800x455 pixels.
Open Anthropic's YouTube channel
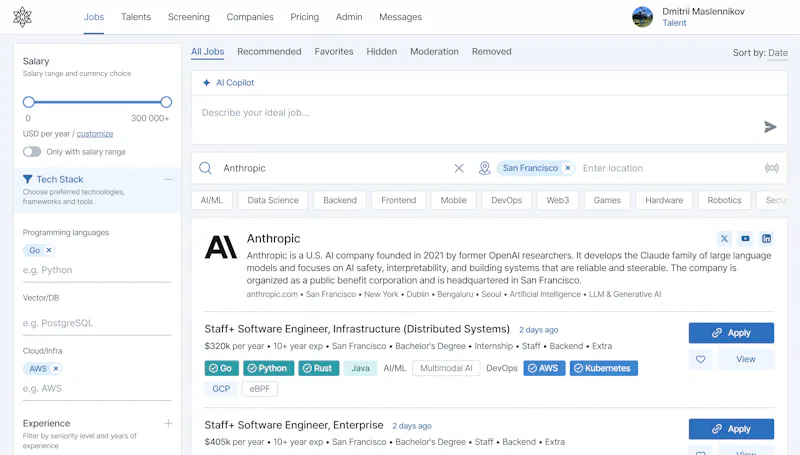pyautogui.click(x=745, y=238)
